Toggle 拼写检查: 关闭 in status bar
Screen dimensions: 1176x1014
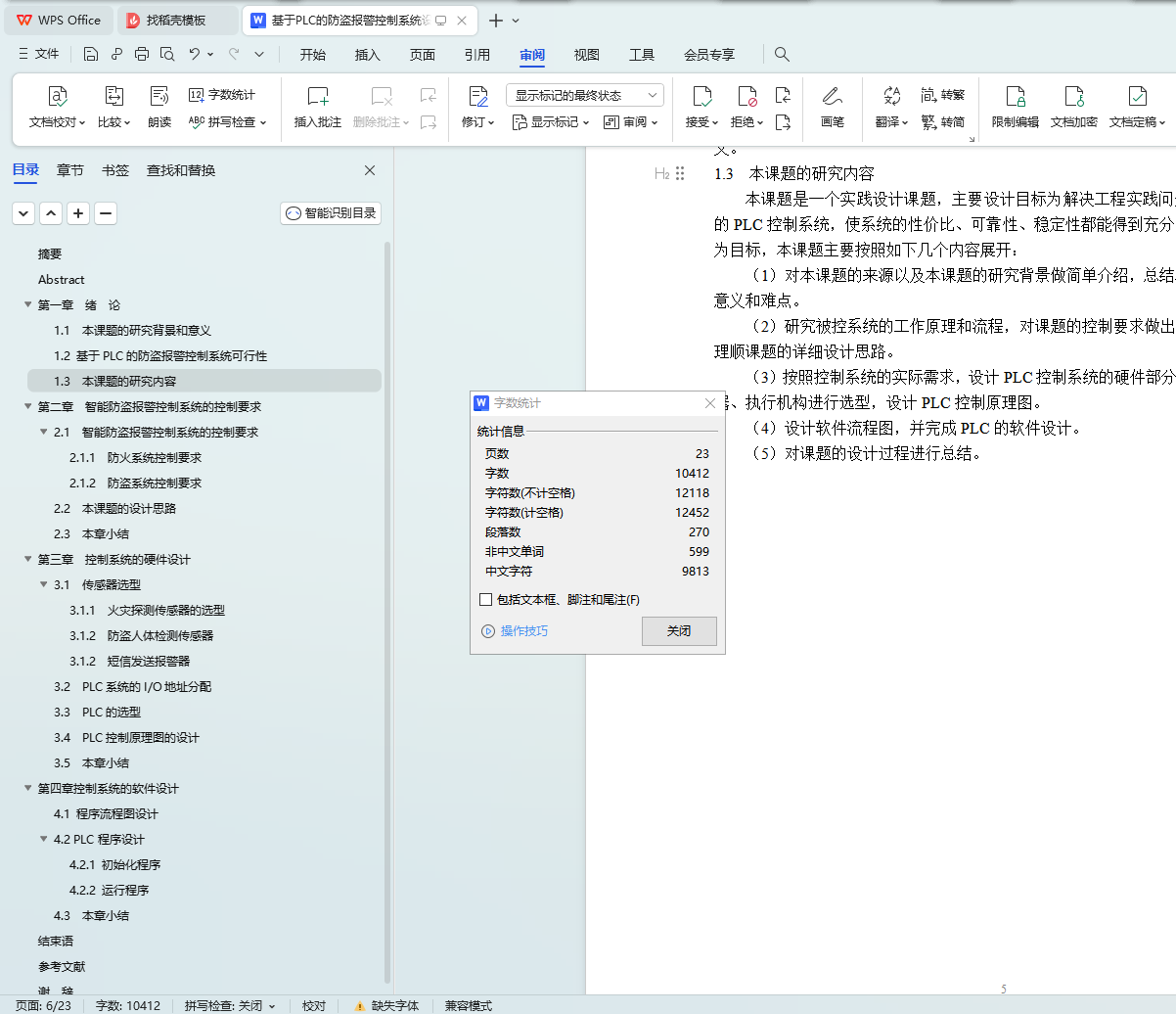[x=230, y=1005]
